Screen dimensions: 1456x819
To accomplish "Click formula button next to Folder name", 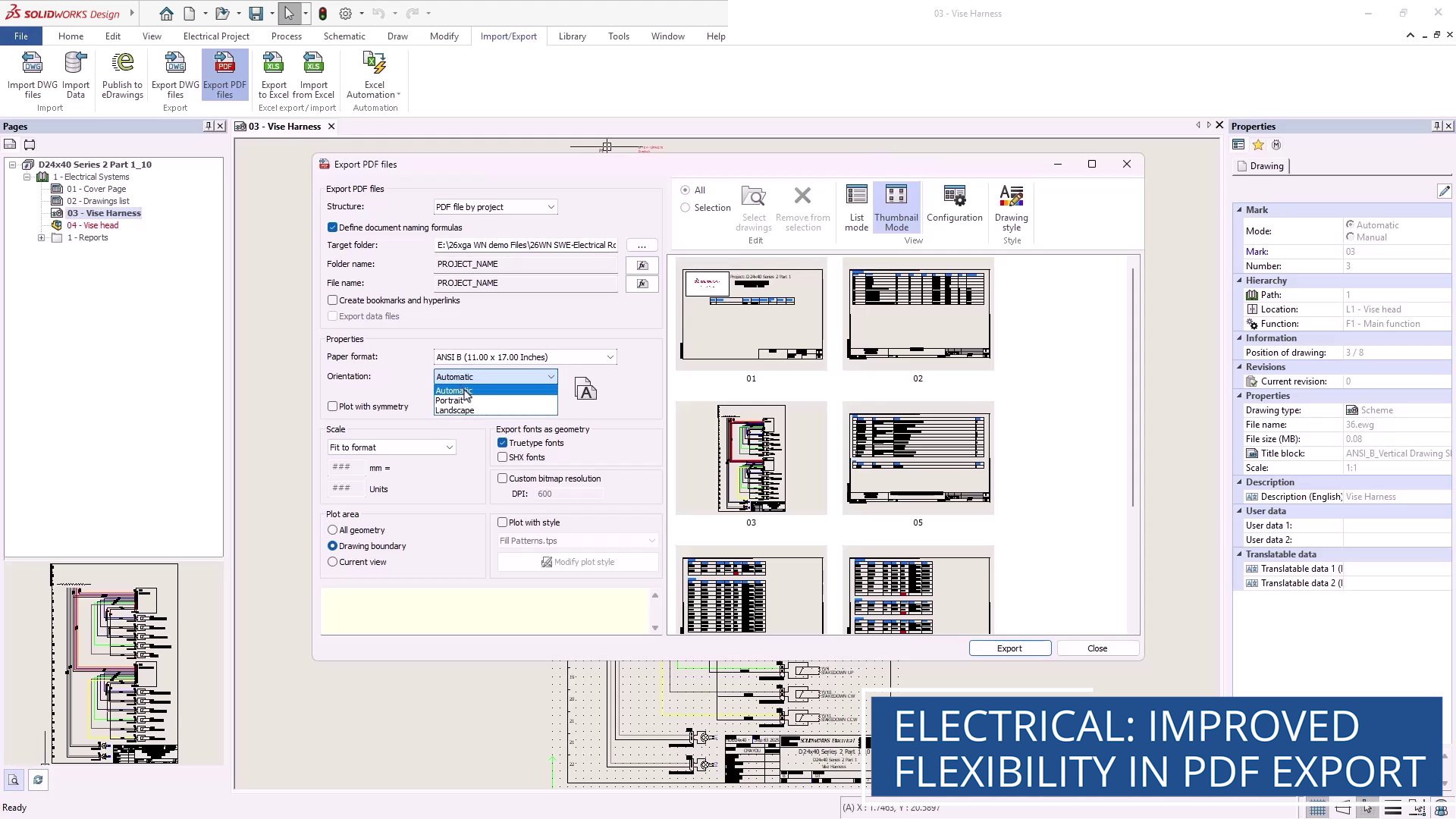I will click(x=642, y=265).
